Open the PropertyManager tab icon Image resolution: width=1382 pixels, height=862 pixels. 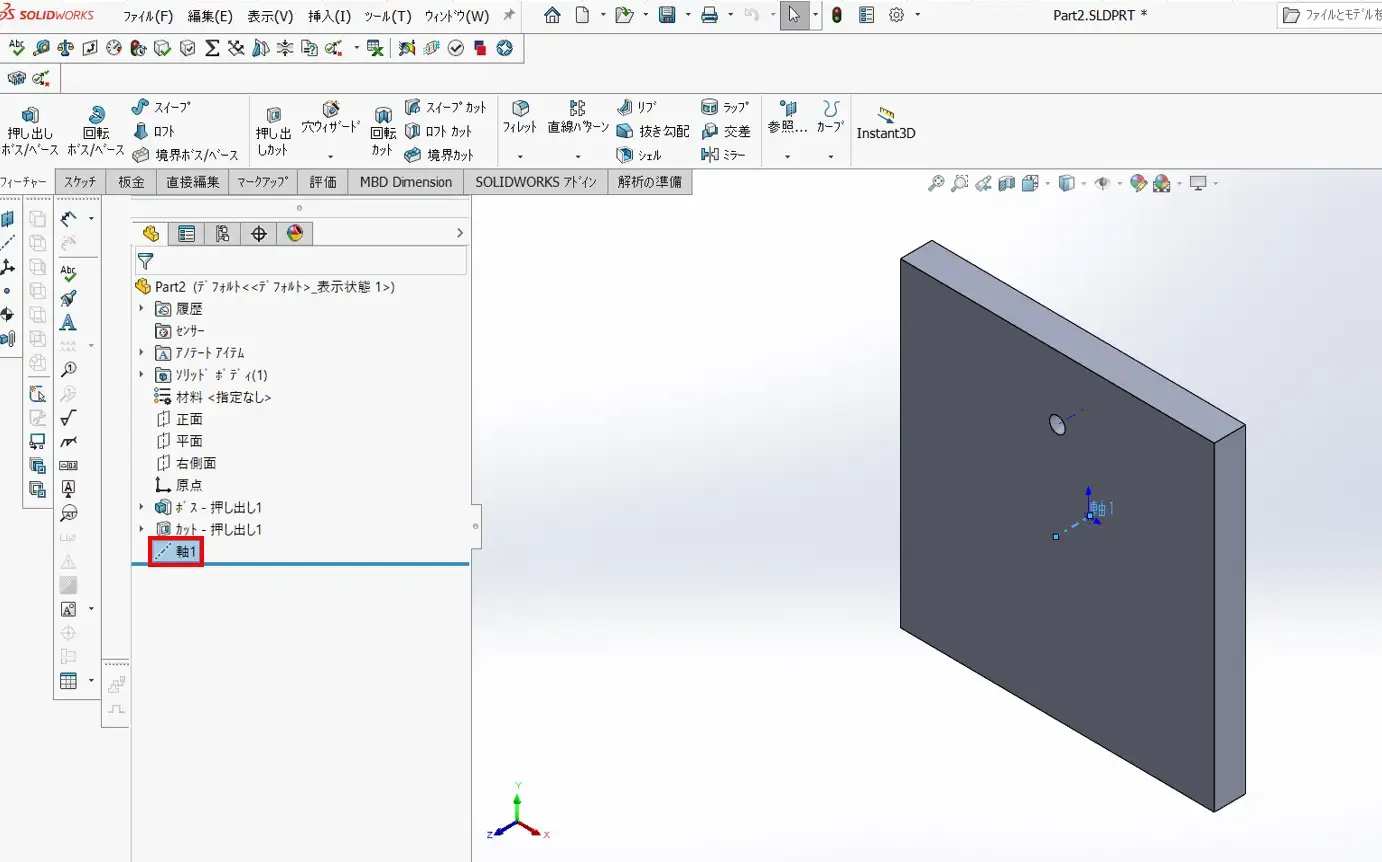tap(186, 234)
